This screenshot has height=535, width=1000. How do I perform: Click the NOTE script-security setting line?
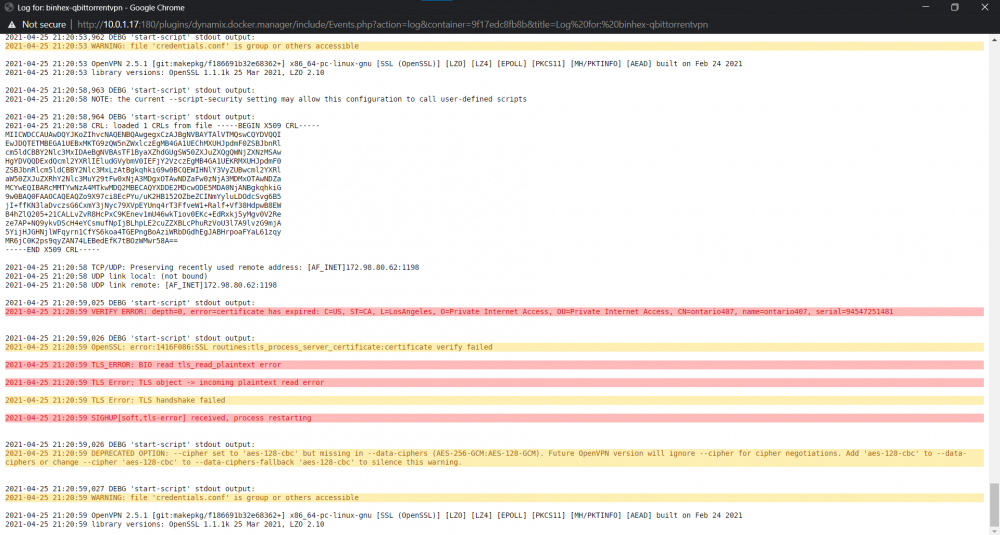point(266,99)
